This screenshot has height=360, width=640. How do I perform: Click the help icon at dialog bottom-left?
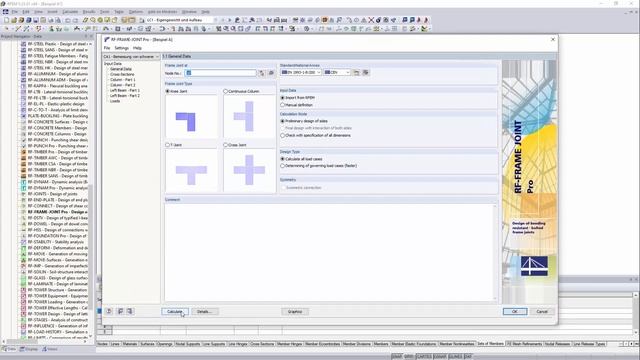[x=109, y=311]
